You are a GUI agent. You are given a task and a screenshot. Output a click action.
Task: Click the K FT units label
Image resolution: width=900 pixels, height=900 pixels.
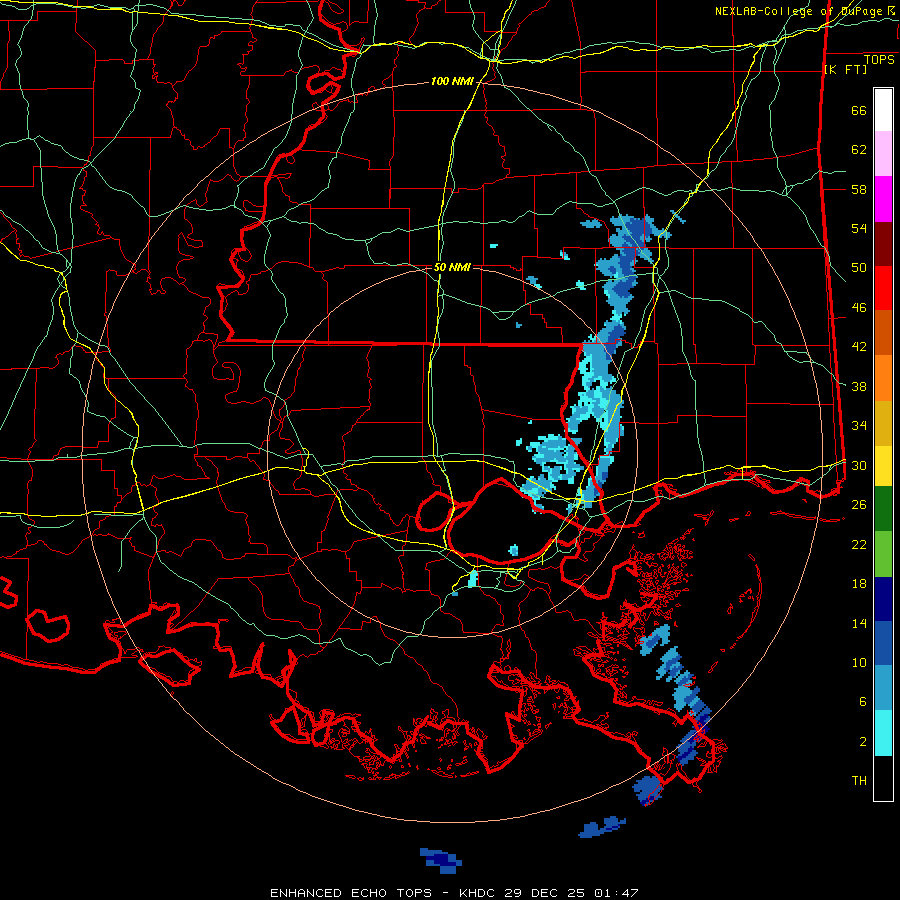845,69
